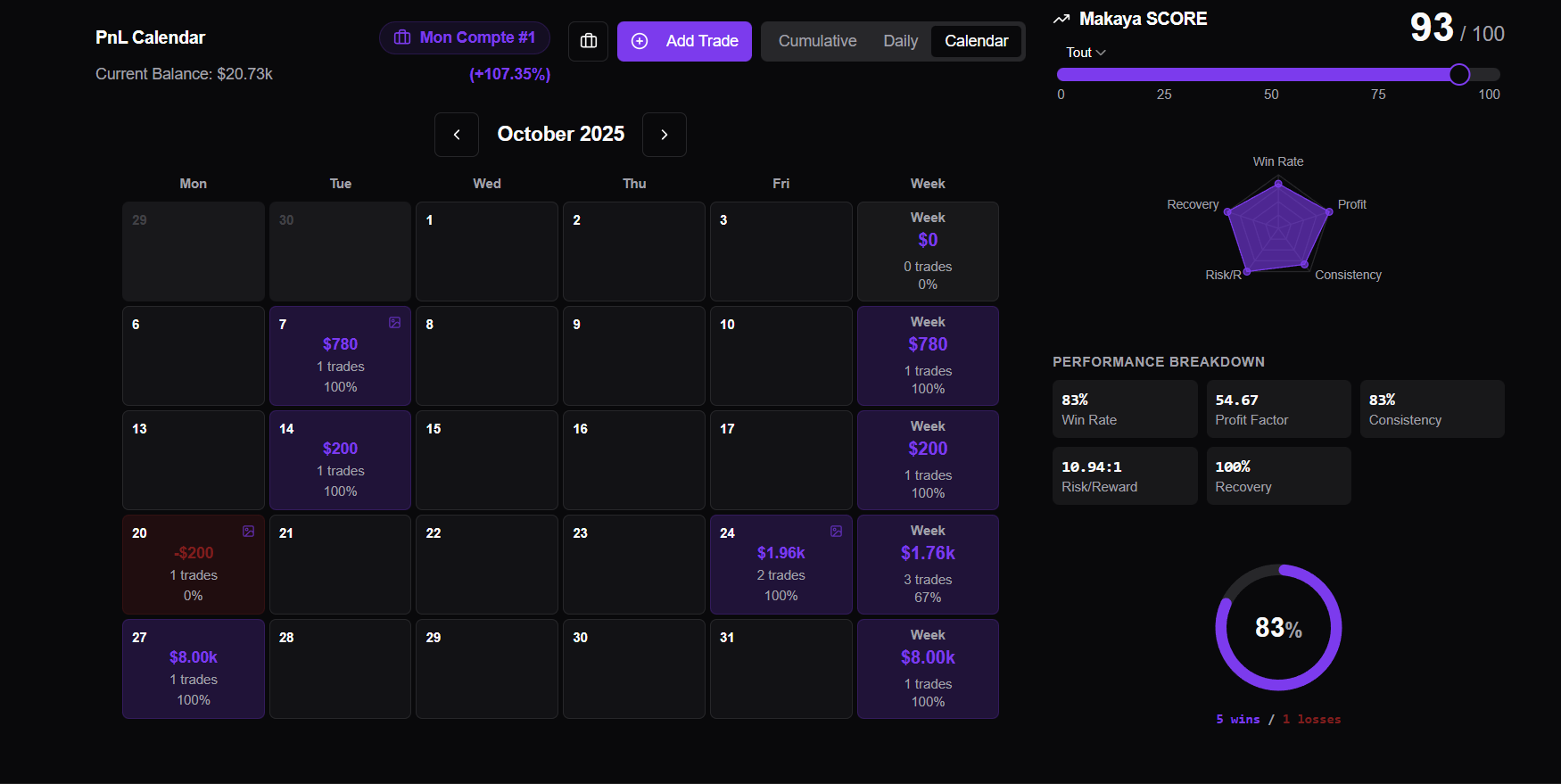Select the $8.00k weekly summary cell
The height and width of the screenshot is (784, 1561).
click(928, 669)
